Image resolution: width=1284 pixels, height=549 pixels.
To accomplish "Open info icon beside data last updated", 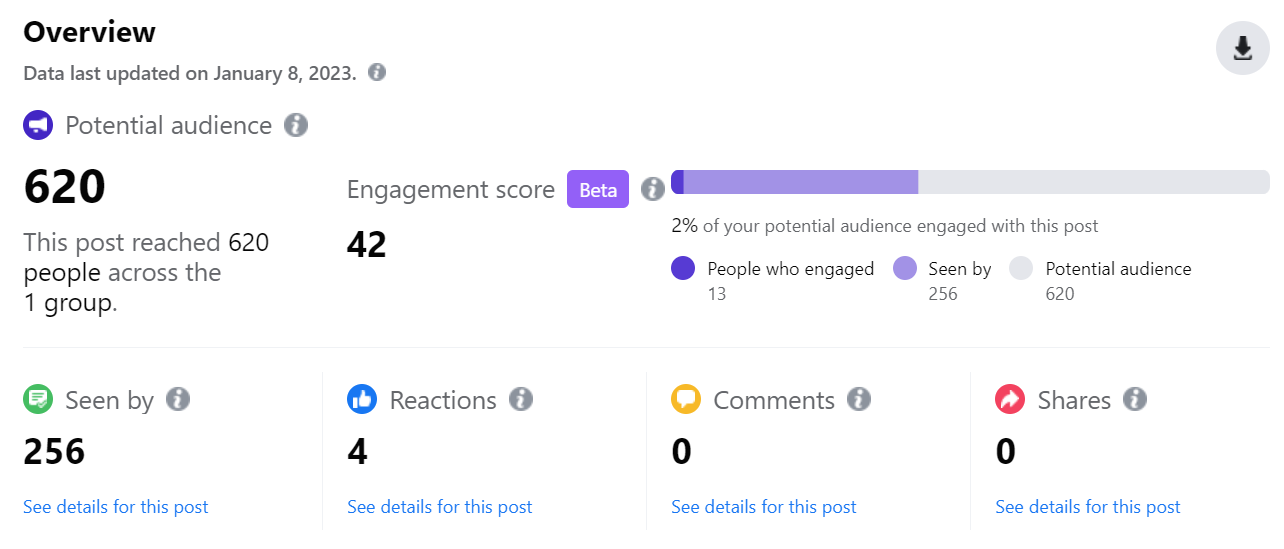I will click(377, 72).
